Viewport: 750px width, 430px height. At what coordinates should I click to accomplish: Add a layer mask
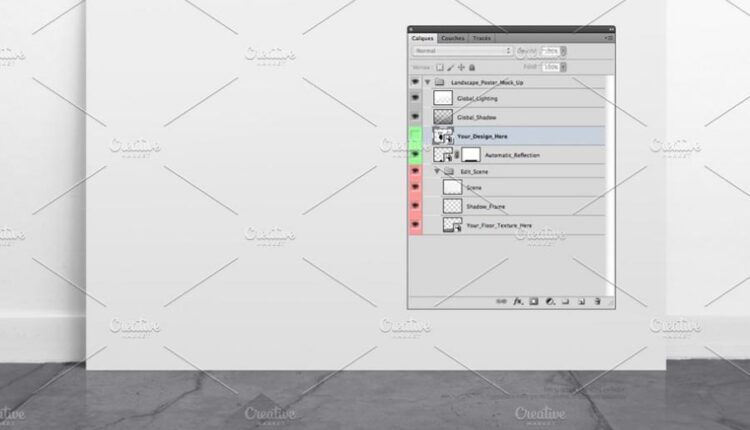tap(533, 300)
